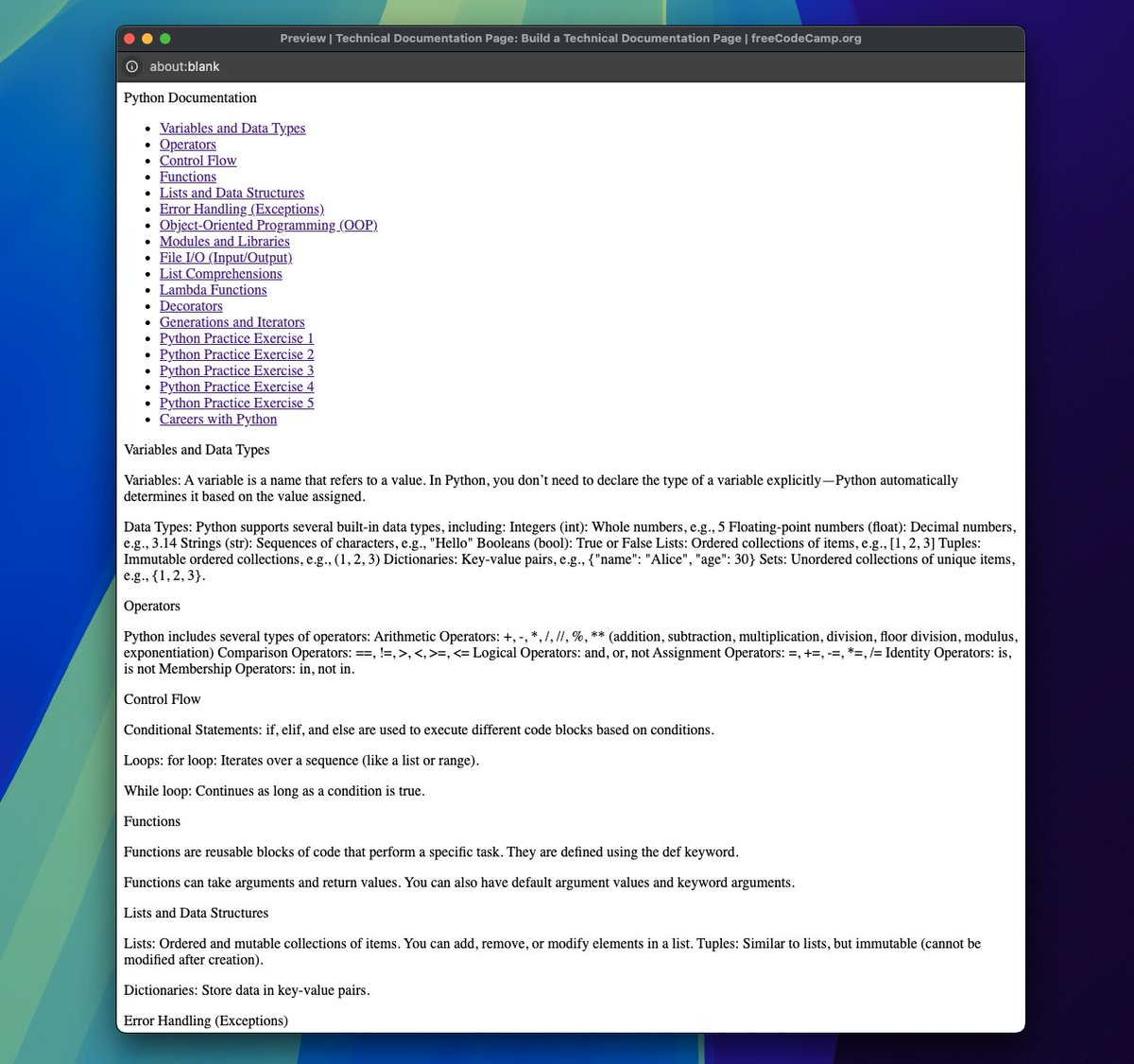Open Python Practice Exercise 2 link
The width and height of the screenshot is (1134, 1064).
pyautogui.click(x=237, y=354)
